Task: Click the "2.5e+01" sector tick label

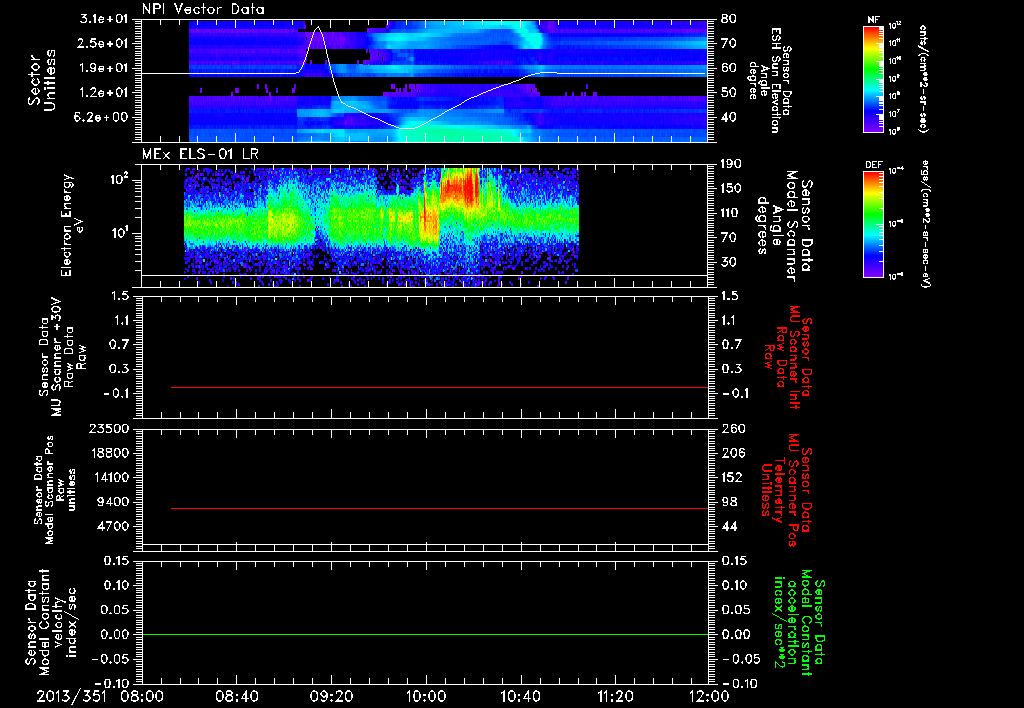Action: tap(104, 43)
